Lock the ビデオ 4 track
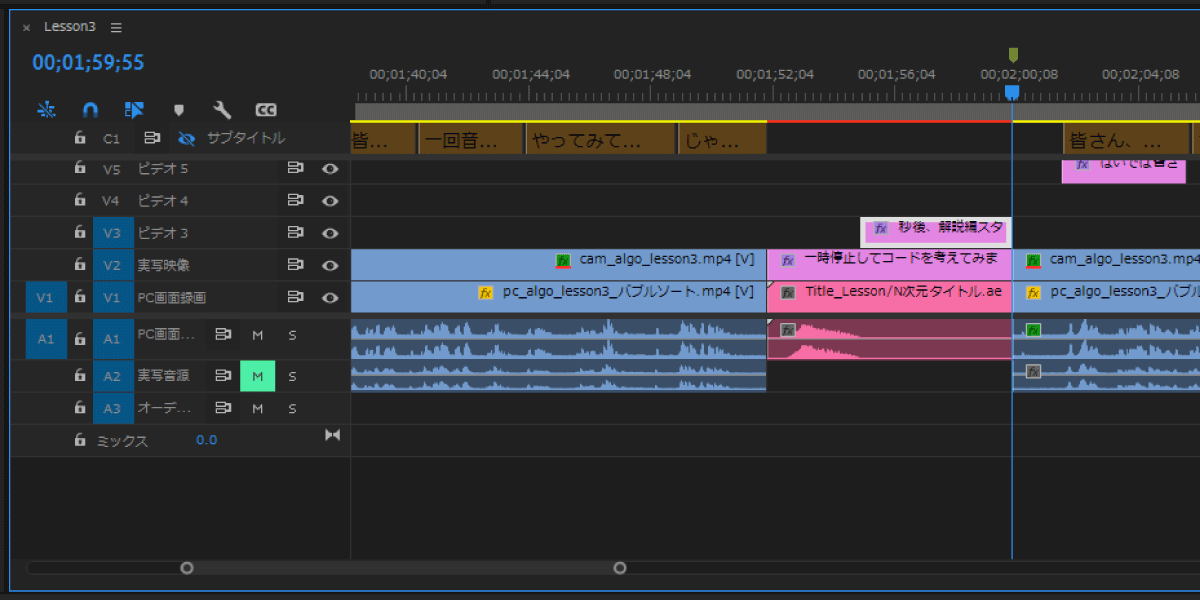 point(79,201)
